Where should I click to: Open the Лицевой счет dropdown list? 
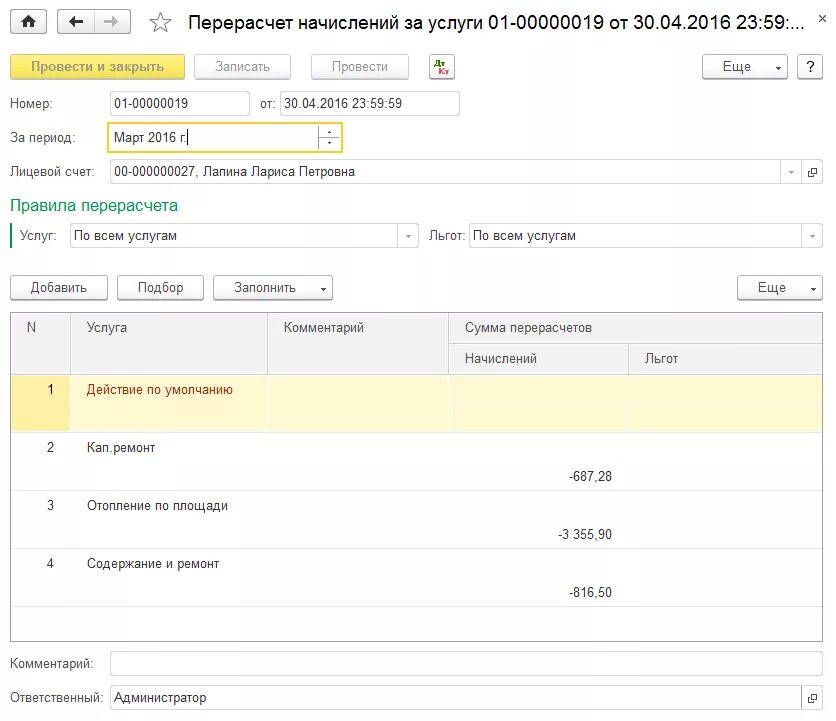click(x=792, y=172)
